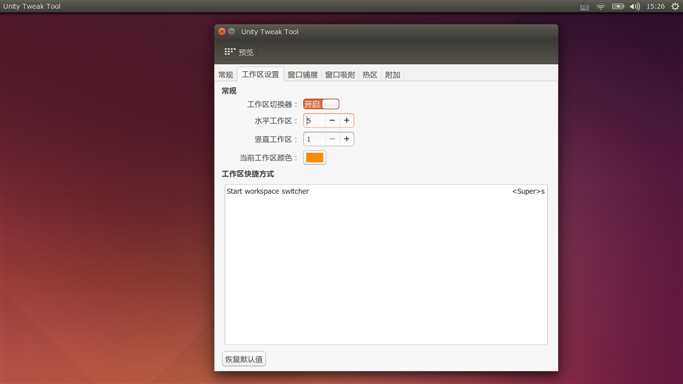Go to the 窗口吸附 tab

[340, 75]
